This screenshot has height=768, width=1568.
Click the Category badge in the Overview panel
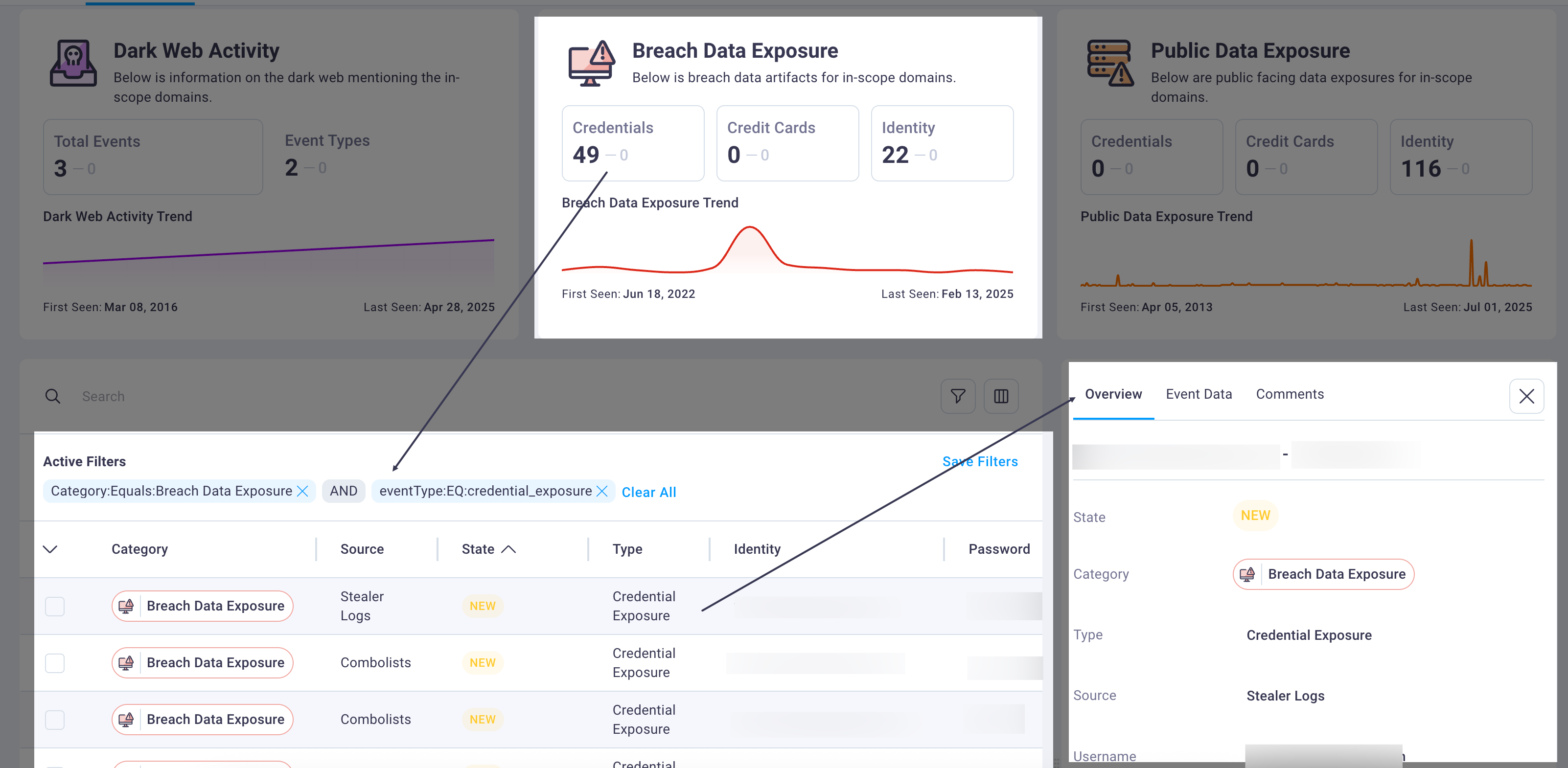point(1323,574)
